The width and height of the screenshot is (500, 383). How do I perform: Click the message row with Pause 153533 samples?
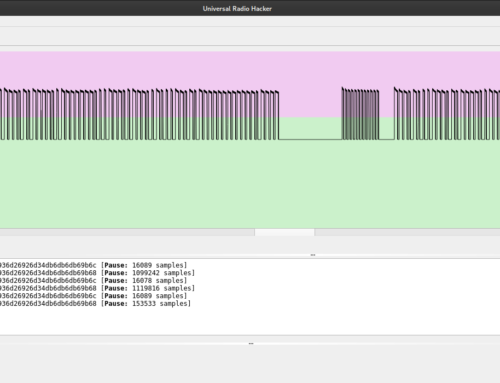(95, 304)
